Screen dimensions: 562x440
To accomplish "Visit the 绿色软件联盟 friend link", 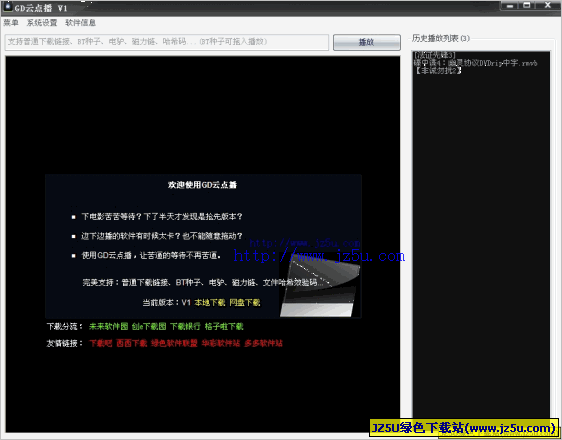I will pyautogui.click(x=174, y=343).
